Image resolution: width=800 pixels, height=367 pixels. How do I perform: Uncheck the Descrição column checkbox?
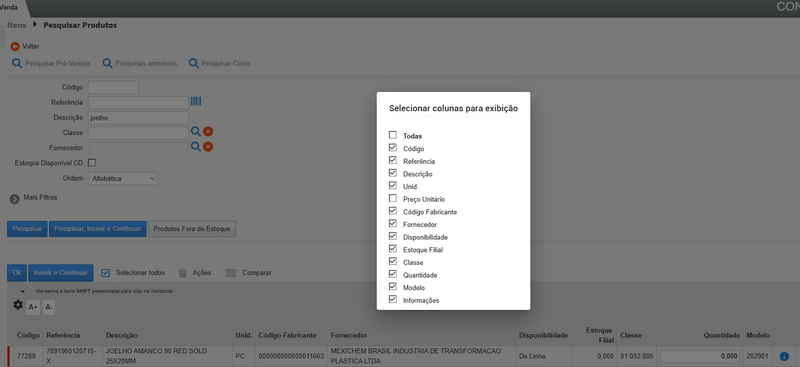[392, 173]
